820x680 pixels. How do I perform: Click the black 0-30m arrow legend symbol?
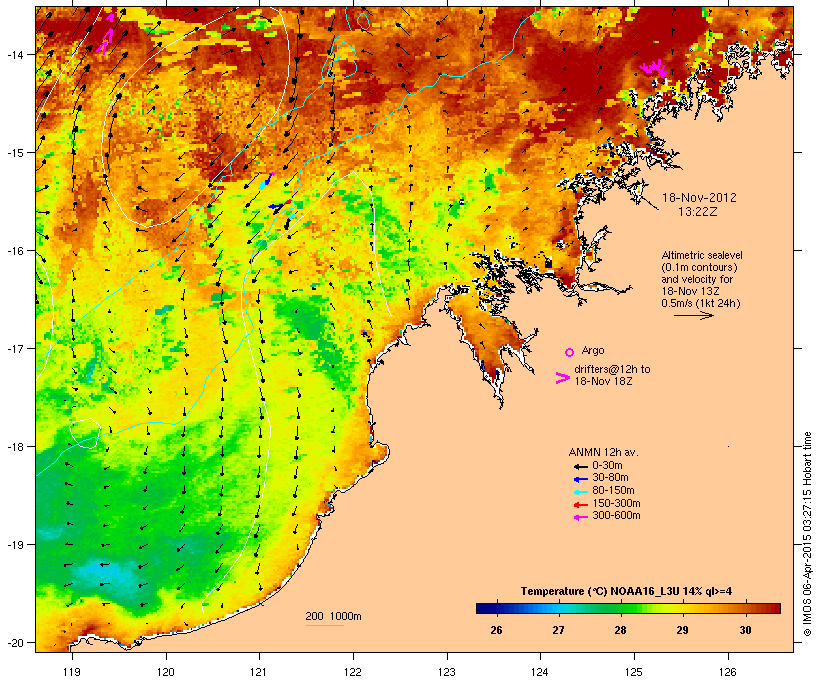click(580, 466)
